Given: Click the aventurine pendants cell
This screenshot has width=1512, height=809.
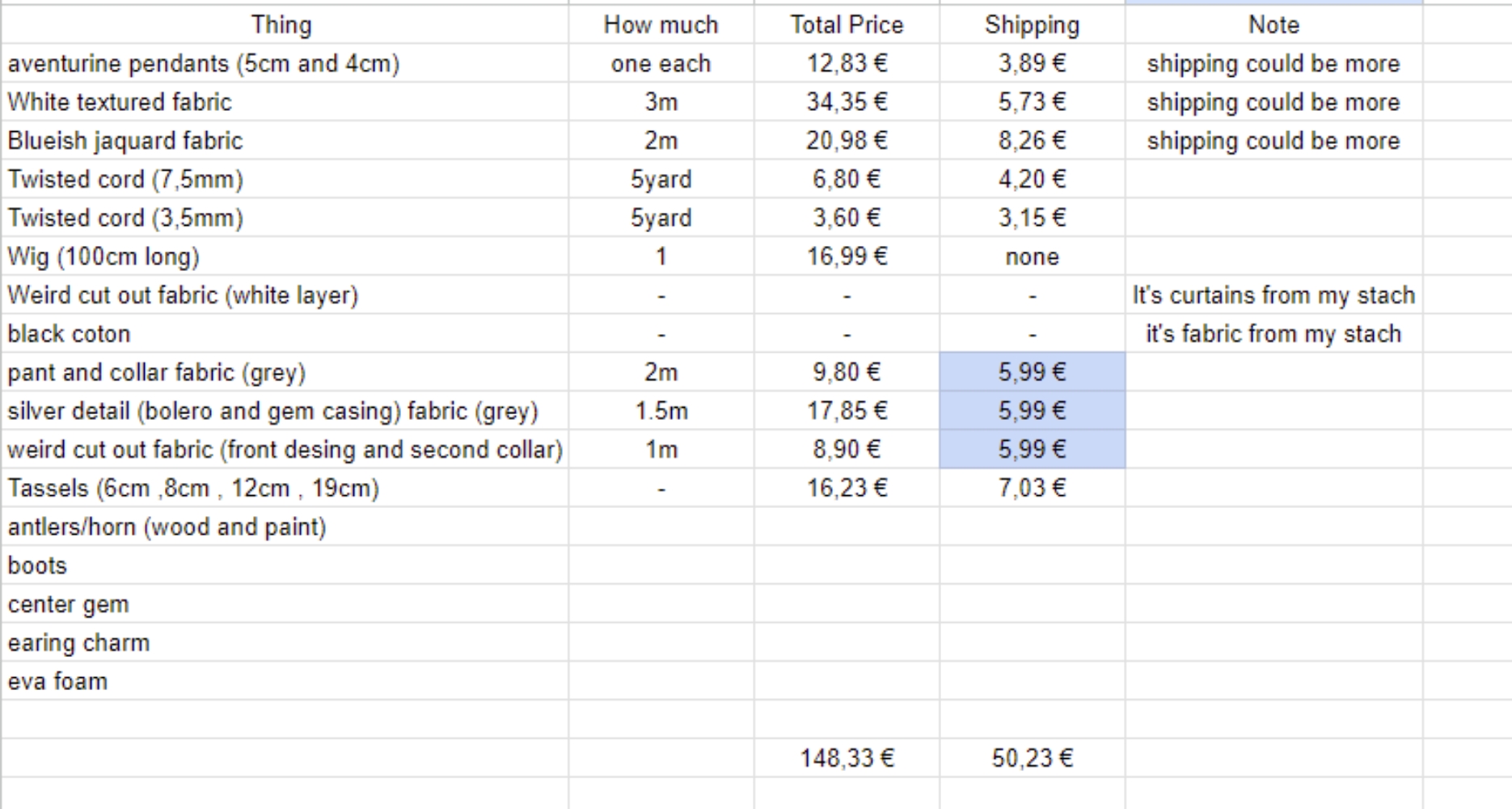Looking at the screenshot, I should [204, 64].
